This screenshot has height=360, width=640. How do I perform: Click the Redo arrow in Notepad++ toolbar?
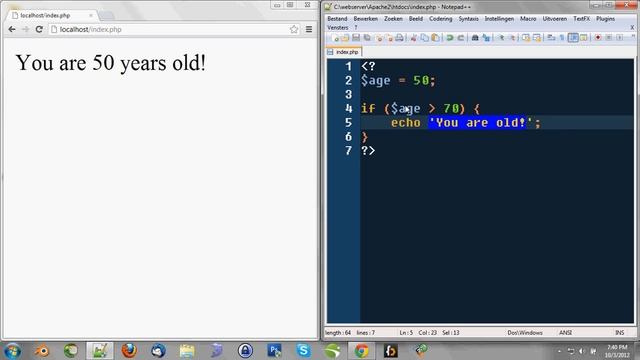(x=460, y=38)
